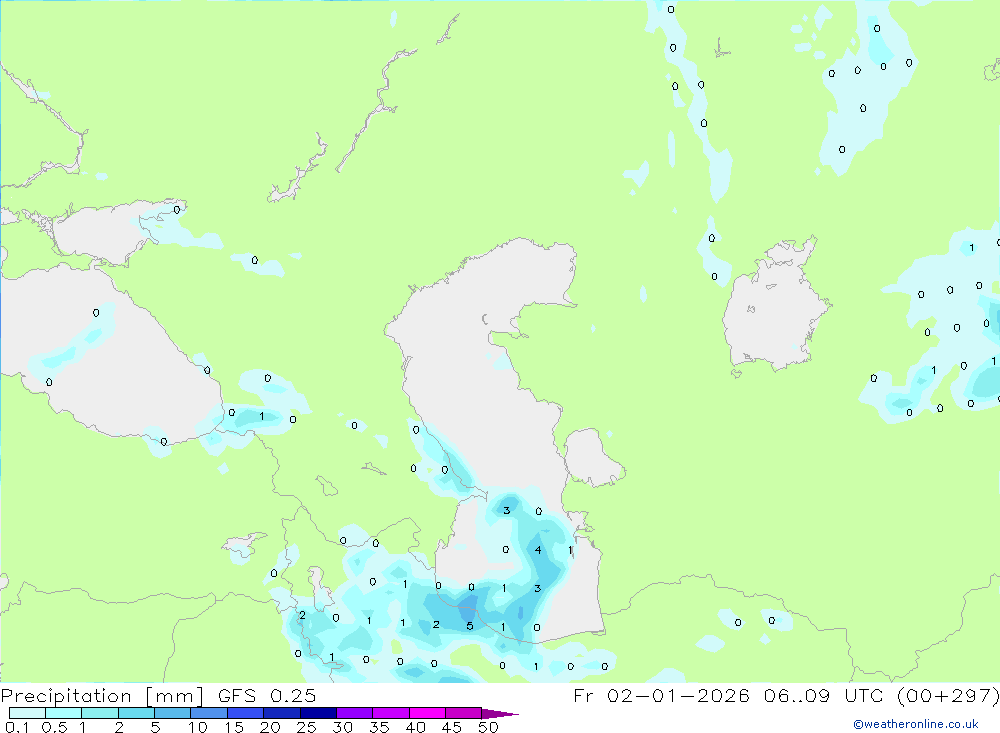Pick the 40 to 45 mm magenta swatch
Image resolution: width=1000 pixels, height=733 pixels.
coord(427,713)
